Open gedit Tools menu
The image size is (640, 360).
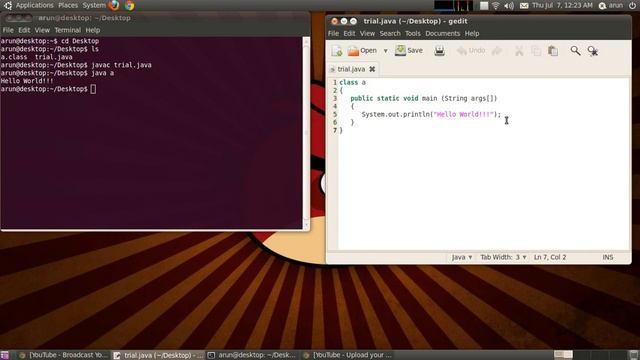coord(413,33)
